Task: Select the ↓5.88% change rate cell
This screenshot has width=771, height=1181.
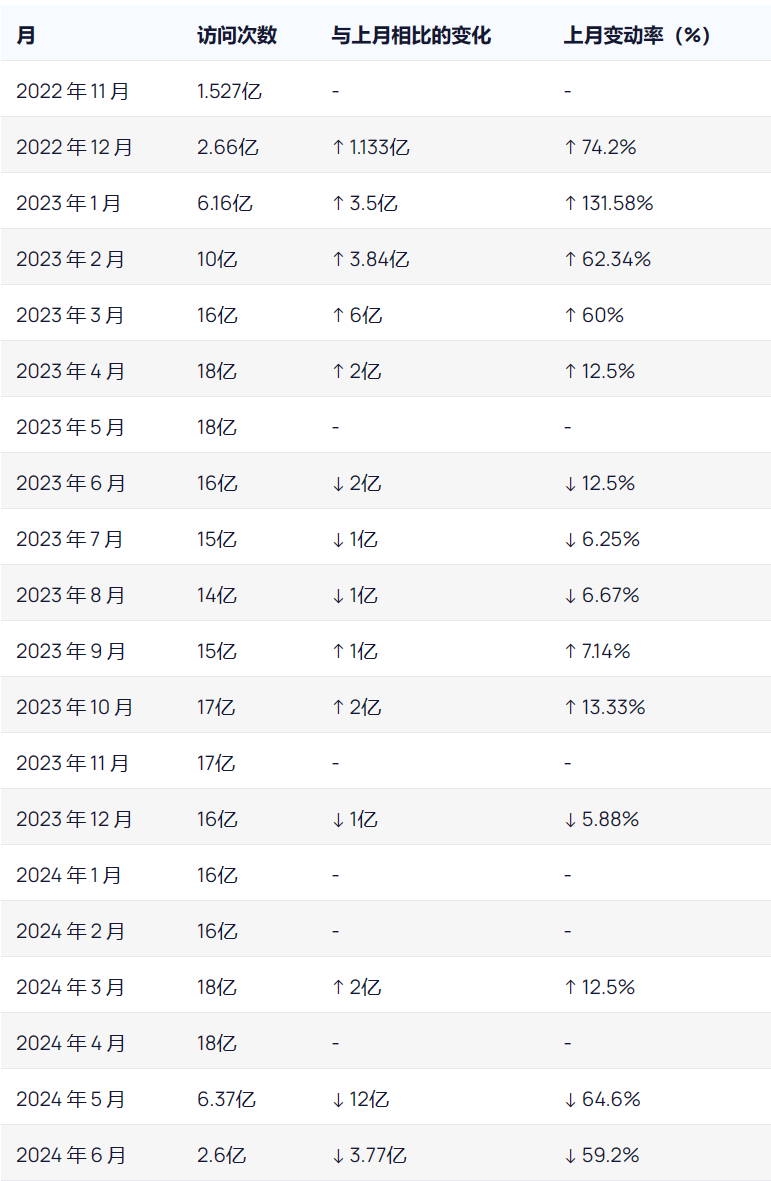Action: (601, 819)
